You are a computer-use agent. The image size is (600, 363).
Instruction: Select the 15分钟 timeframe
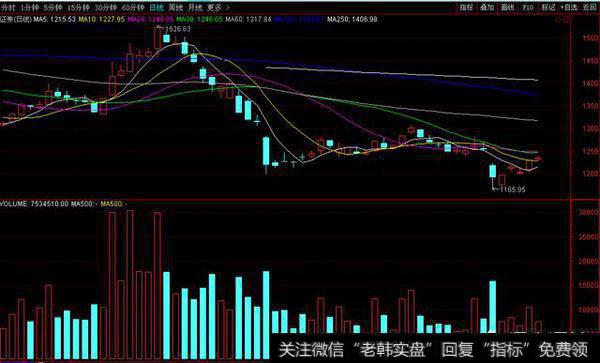click(78, 7)
